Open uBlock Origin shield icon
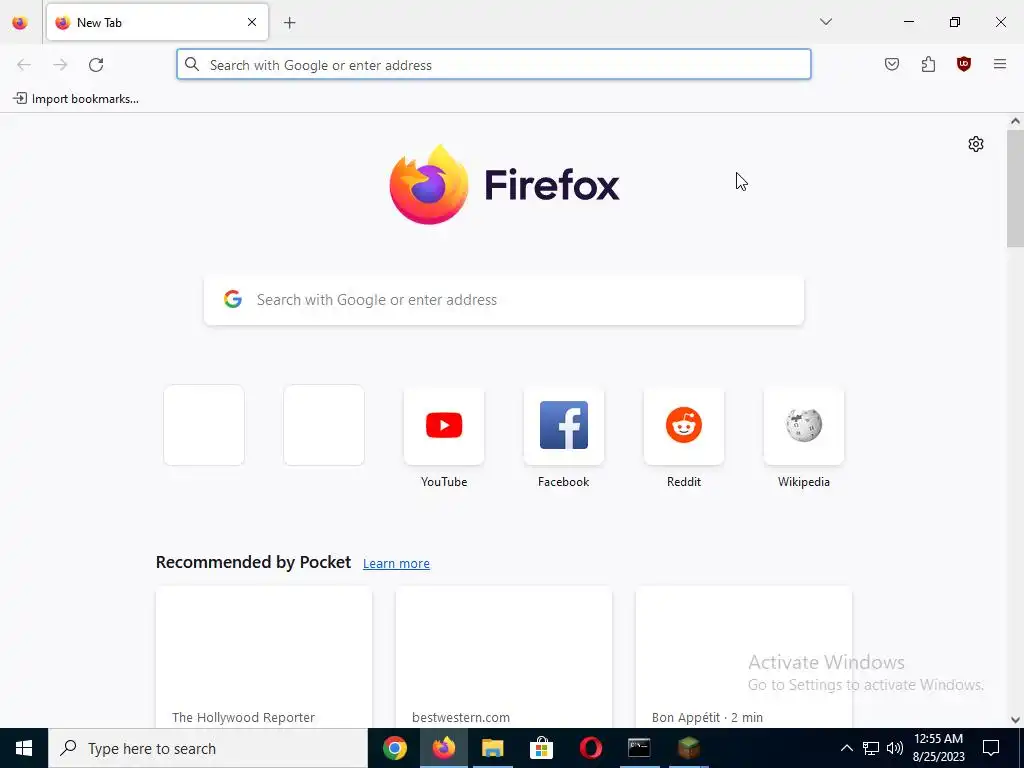Image resolution: width=1024 pixels, height=768 pixels. coord(964,64)
